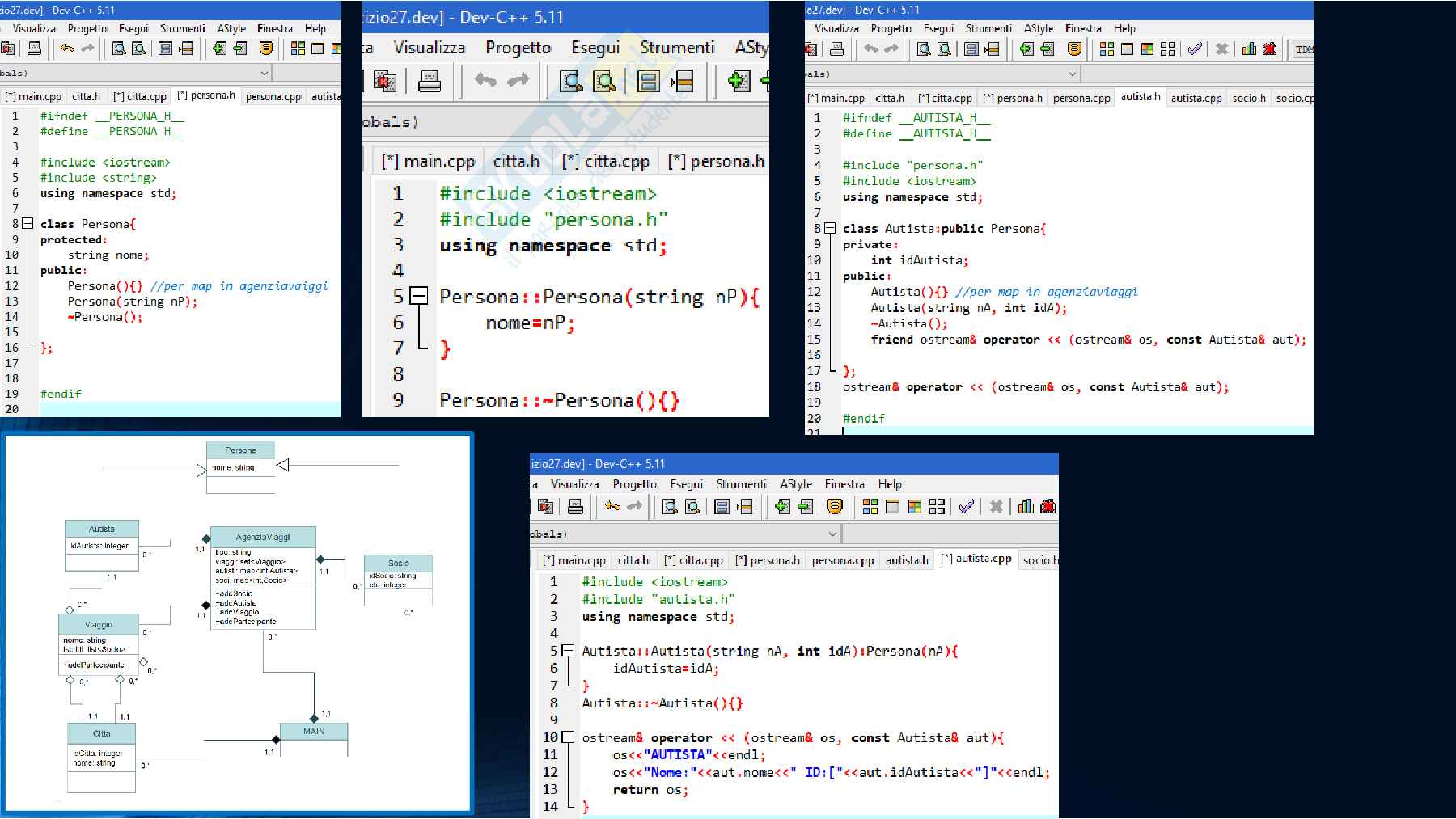Click red Delete Profiling icon in autista.h window
1456x819 pixels.
coord(1270,49)
